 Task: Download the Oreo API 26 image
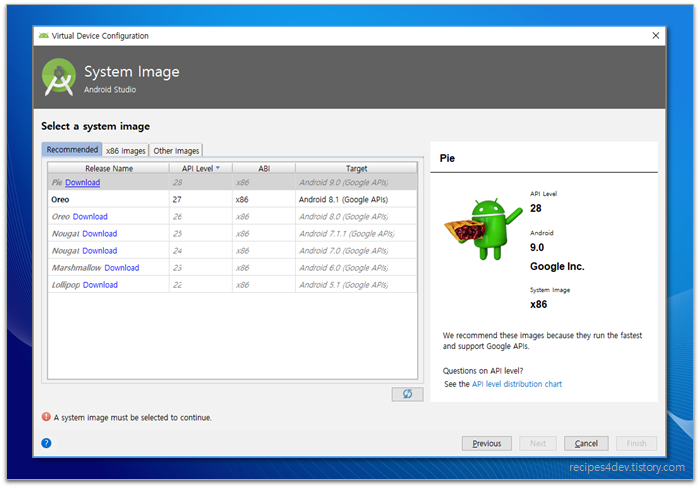(x=90, y=217)
